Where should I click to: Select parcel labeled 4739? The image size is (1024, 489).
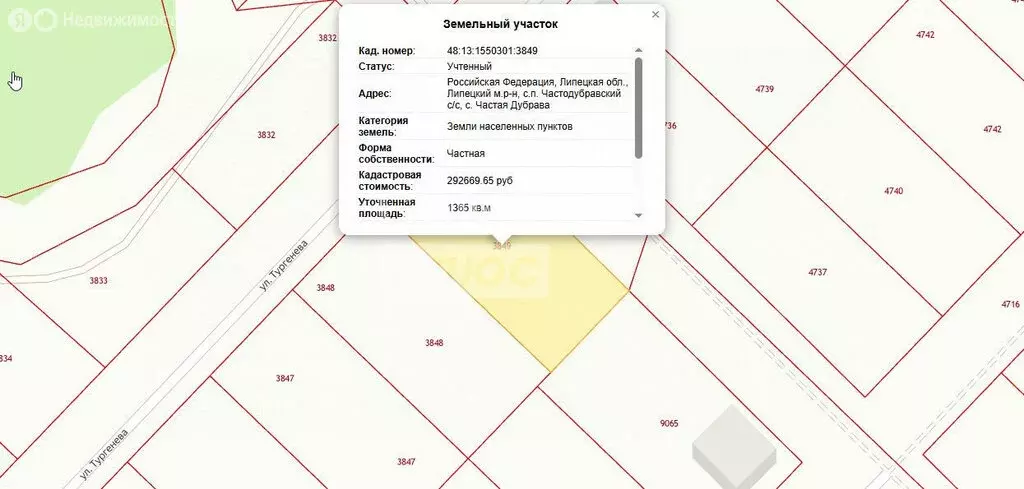[x=765, y=89]
